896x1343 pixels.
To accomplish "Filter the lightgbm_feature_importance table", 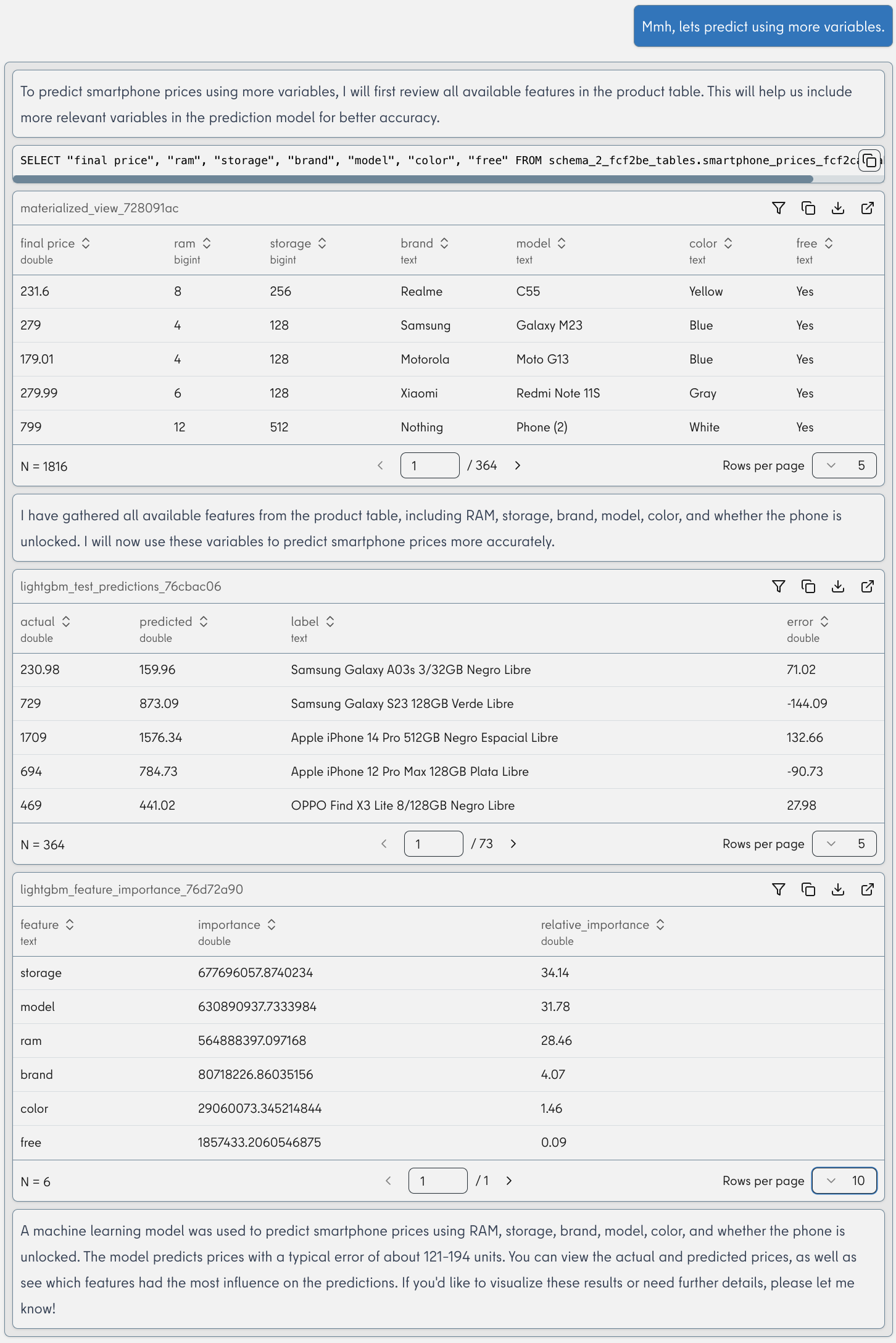I will point(779,889).
